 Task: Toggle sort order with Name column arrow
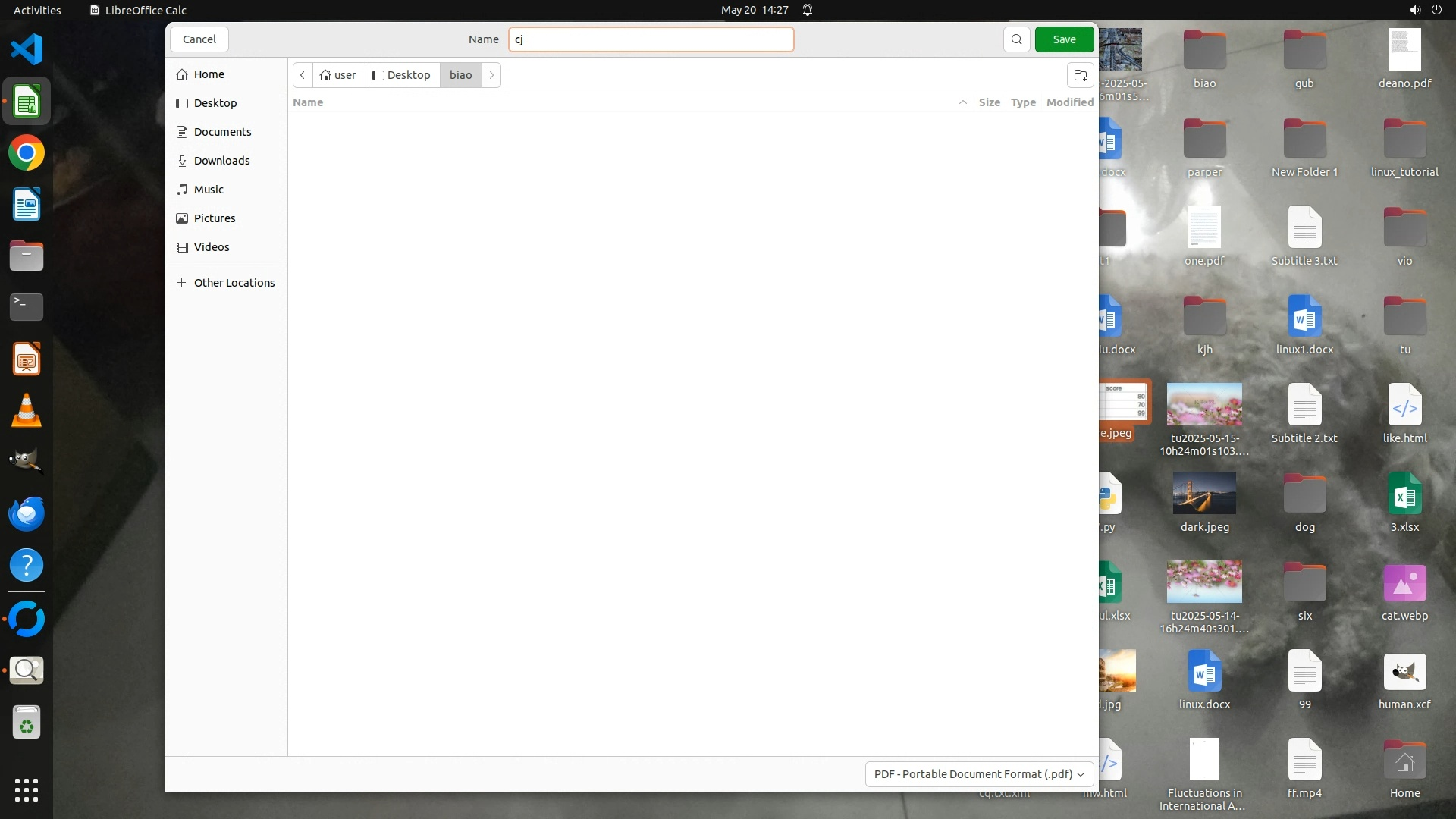(962, 102)
